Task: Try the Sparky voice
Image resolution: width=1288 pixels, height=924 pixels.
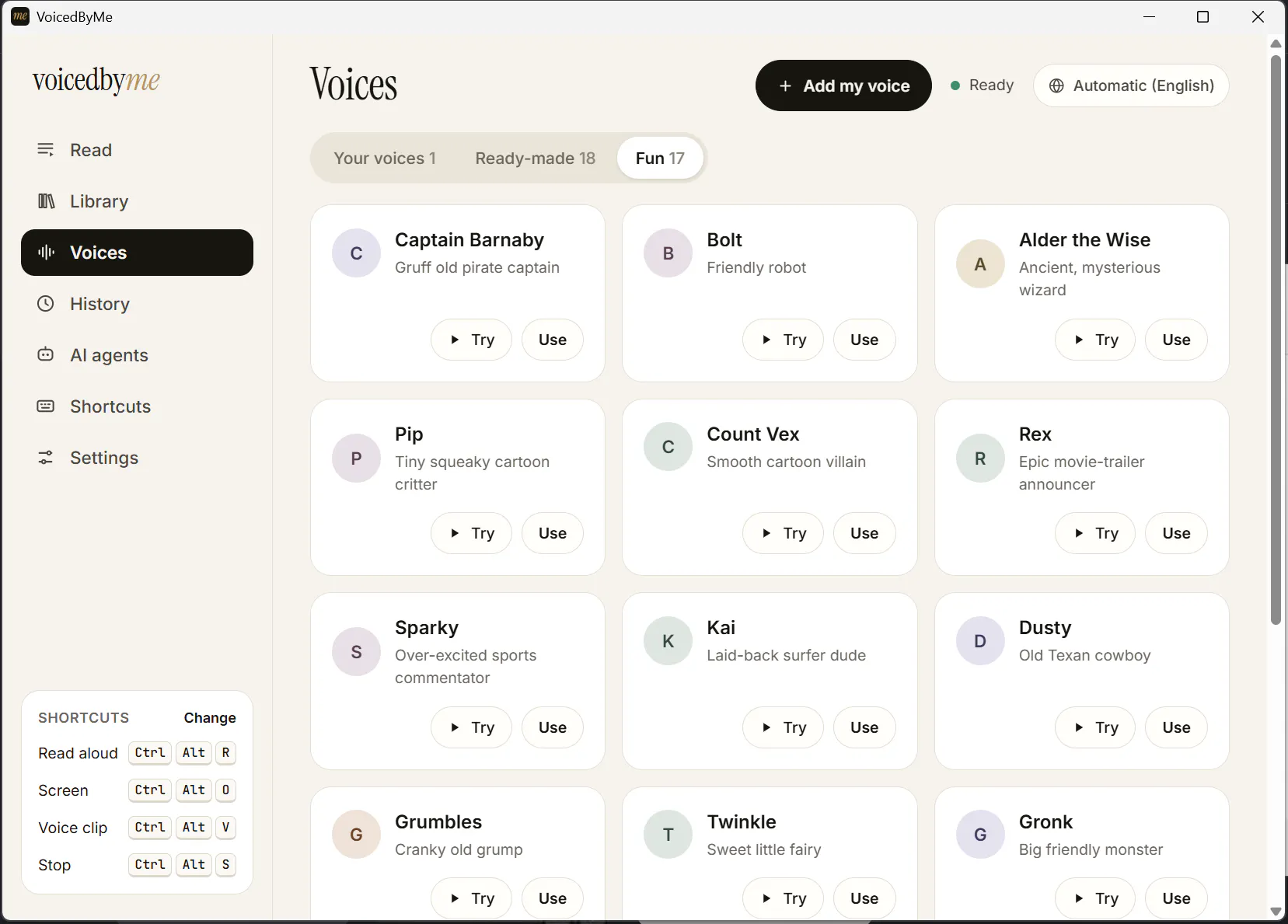Action: 471,727
